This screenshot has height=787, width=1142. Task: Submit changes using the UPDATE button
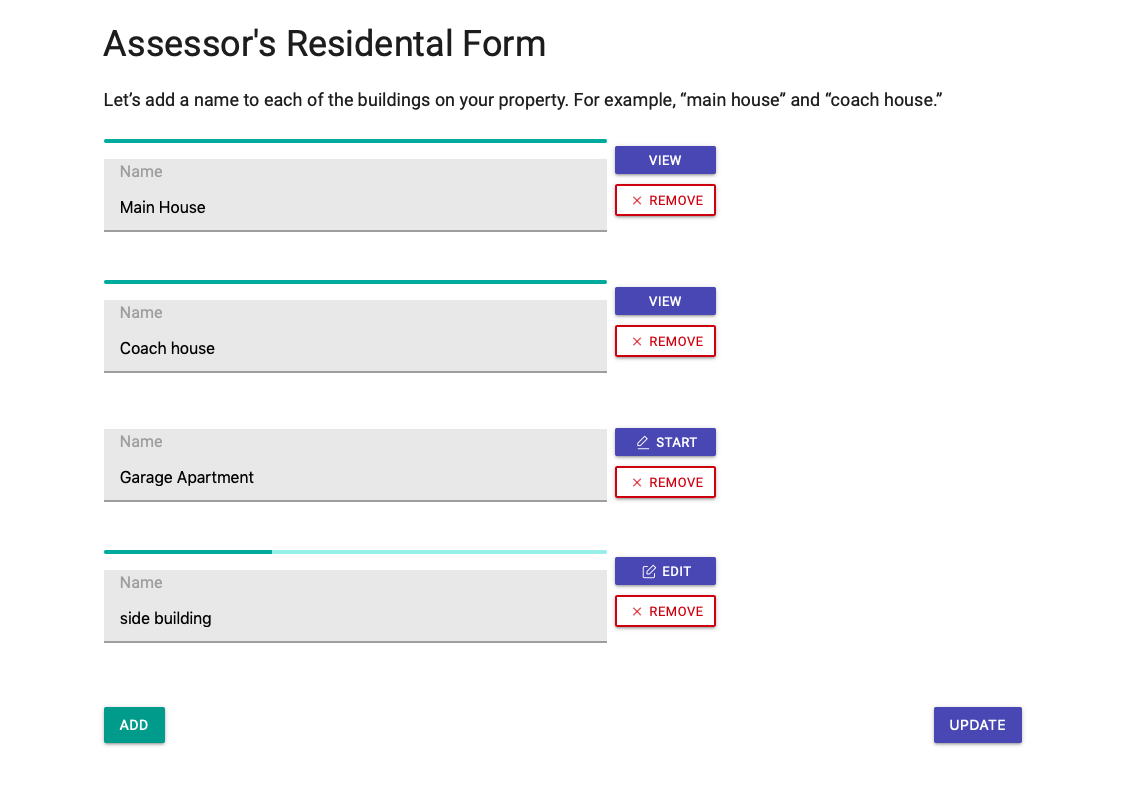pos(977,725)
